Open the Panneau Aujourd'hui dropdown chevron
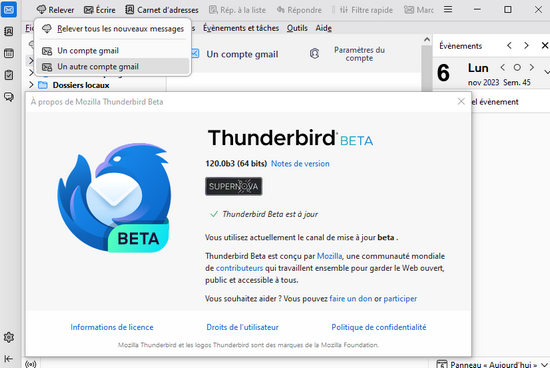This screenshot has width=550, height=368. click(544, 365)
